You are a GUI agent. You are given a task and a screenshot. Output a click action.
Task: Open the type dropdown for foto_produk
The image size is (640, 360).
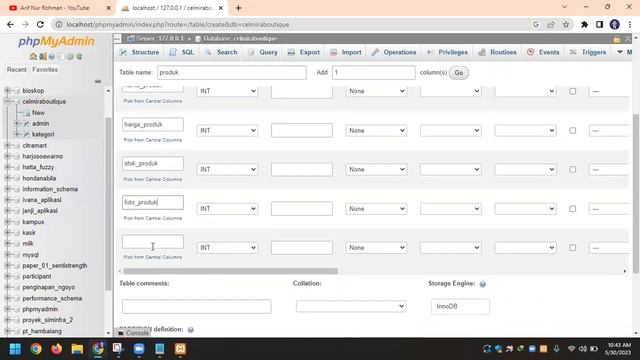click(227, 209)
